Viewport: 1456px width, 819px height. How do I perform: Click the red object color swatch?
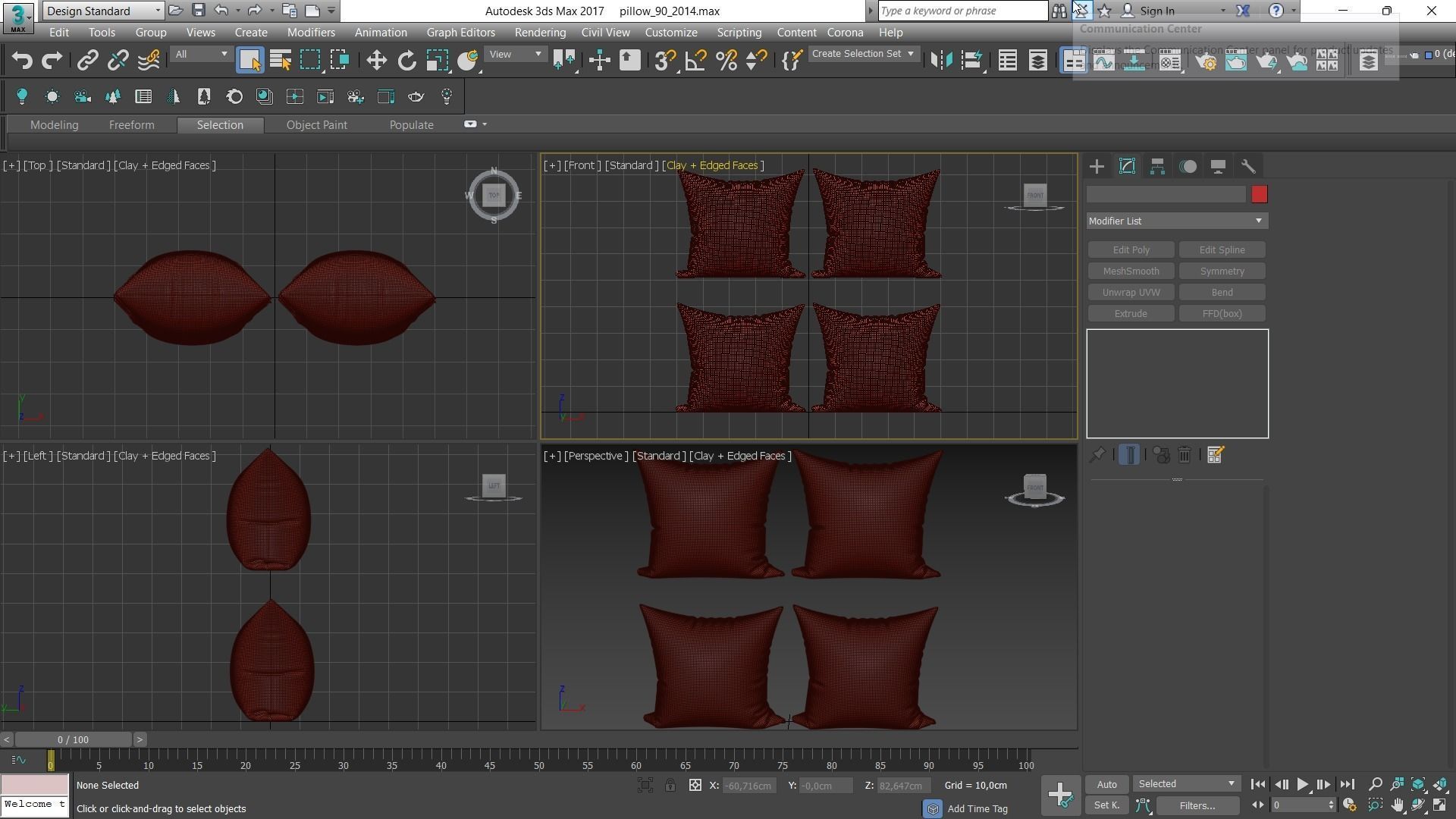pyautogui.click(x=1260, y=195)
